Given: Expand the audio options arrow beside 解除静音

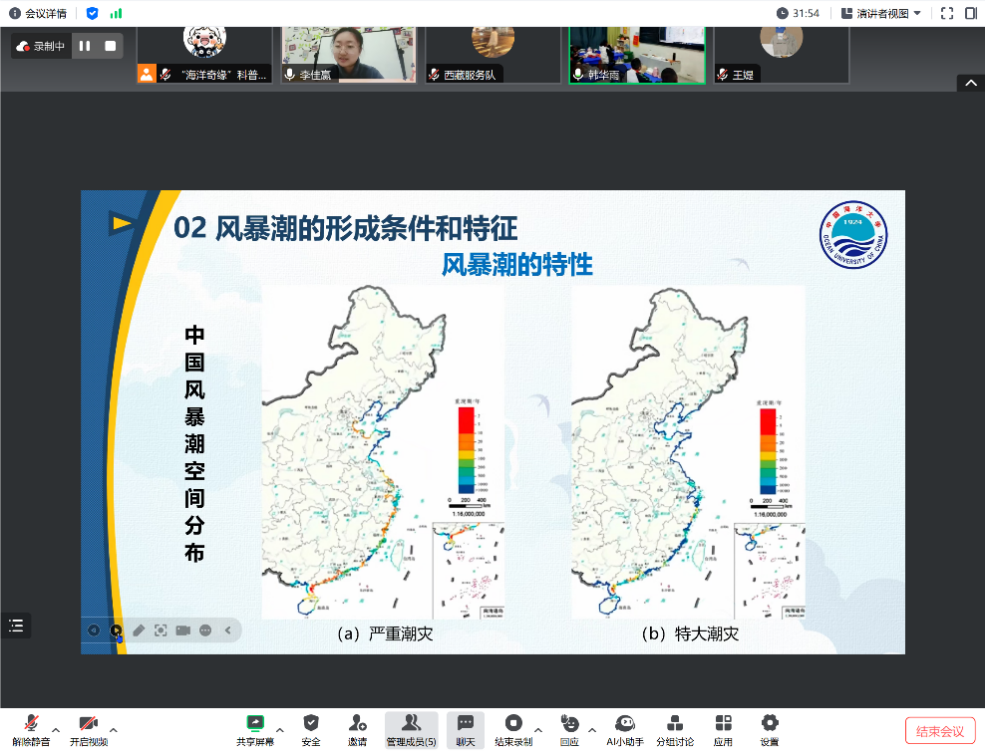Looking at the screenshot, I should click(x=56, y=729).
